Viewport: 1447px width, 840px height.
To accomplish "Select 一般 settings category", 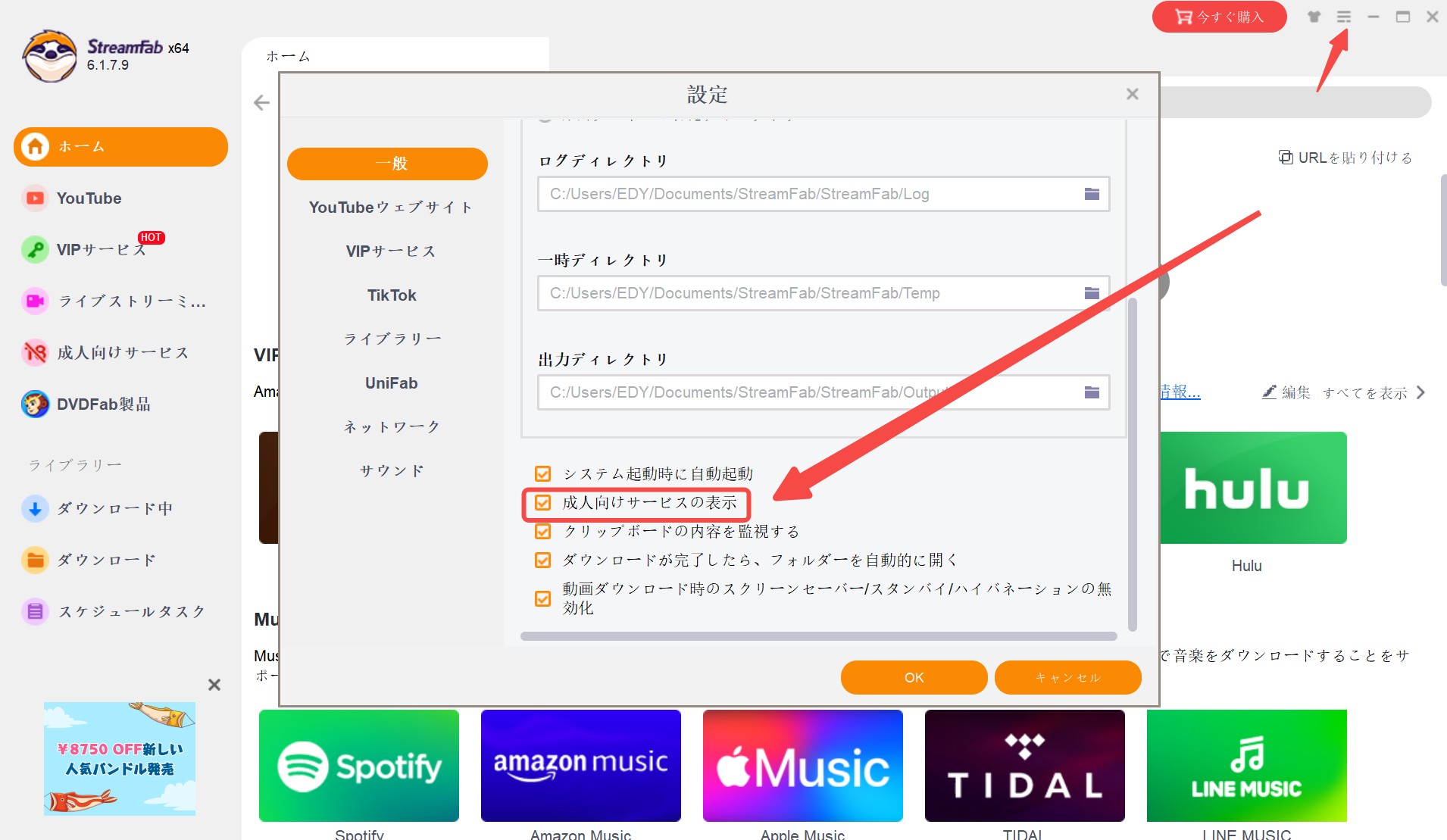I will click(x=387, y=164).
